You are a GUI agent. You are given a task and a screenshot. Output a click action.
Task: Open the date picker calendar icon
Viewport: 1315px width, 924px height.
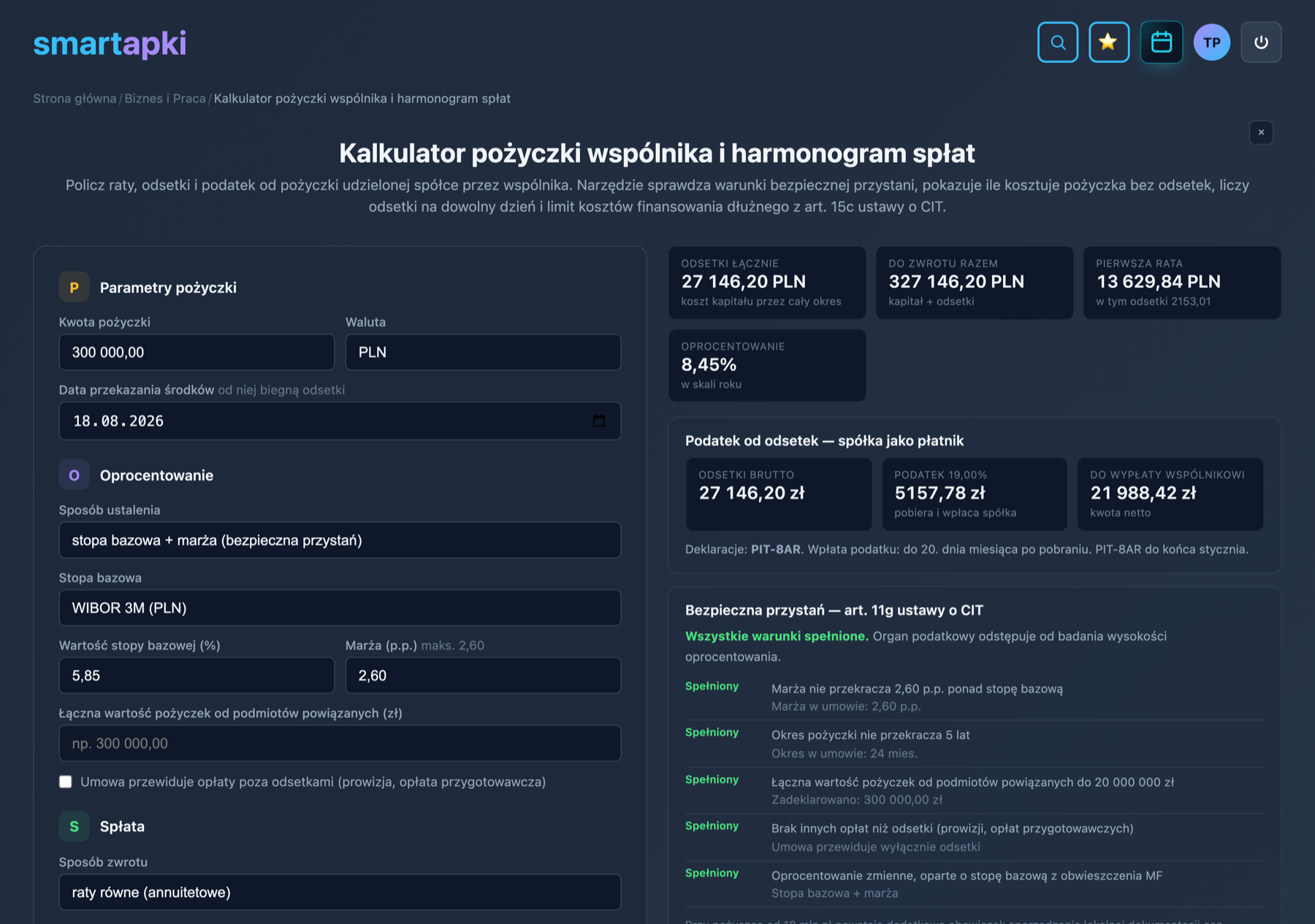coord(598,421)
